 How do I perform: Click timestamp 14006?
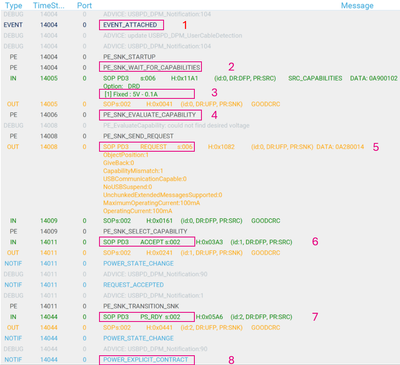click(49, 115)
